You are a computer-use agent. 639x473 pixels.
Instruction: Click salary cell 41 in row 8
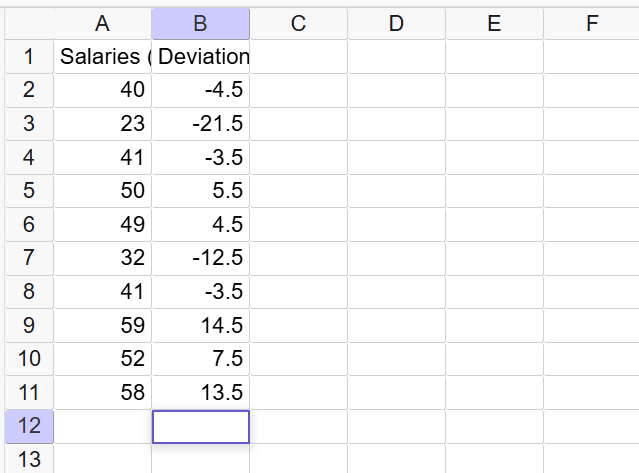pos(103,292)
